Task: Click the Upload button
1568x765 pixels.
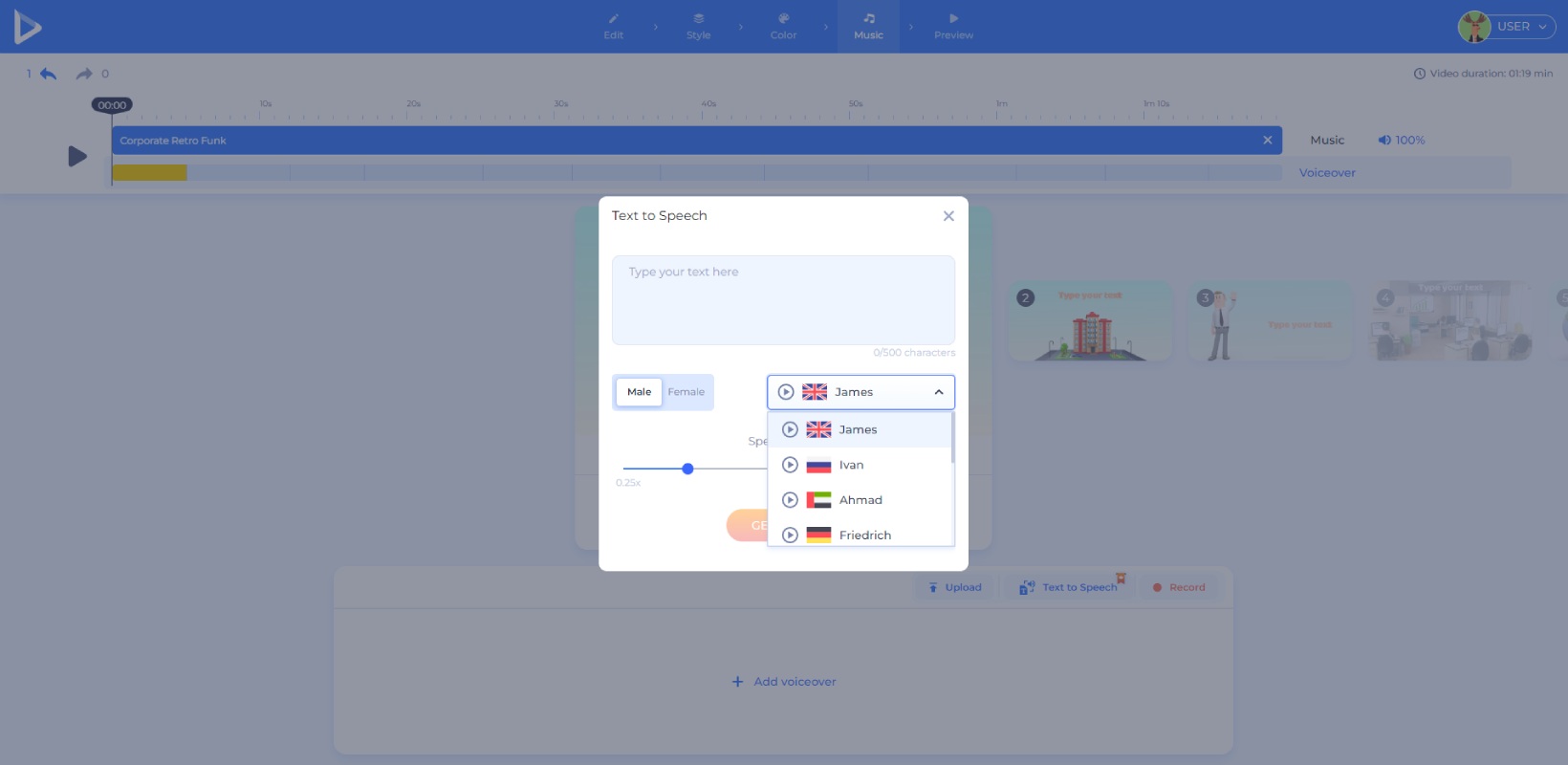Action: [x=955, y=587]
